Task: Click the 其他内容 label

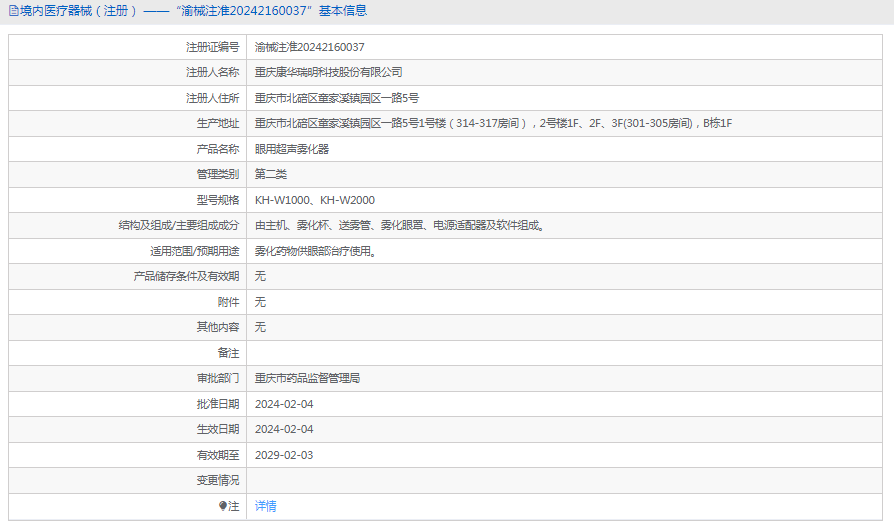Action: point(218,327)
